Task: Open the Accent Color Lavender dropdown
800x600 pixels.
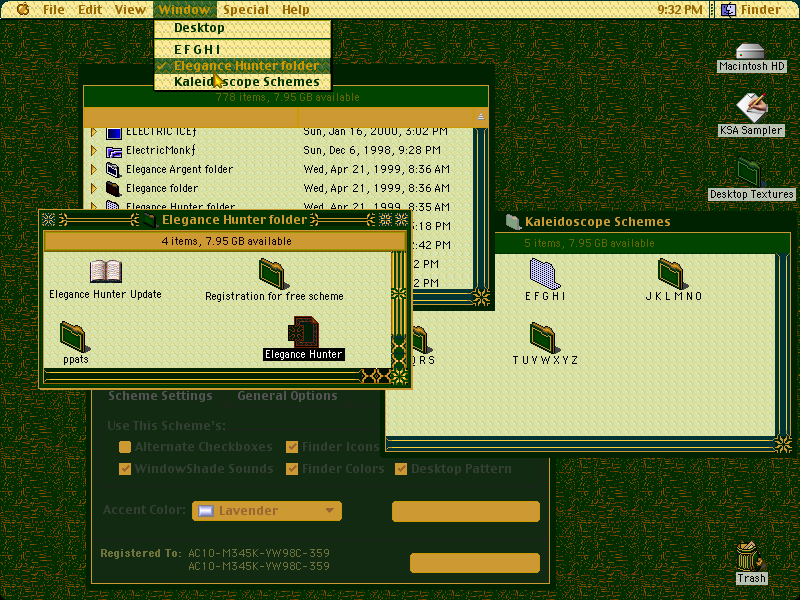Action: (x=267, y=511)
